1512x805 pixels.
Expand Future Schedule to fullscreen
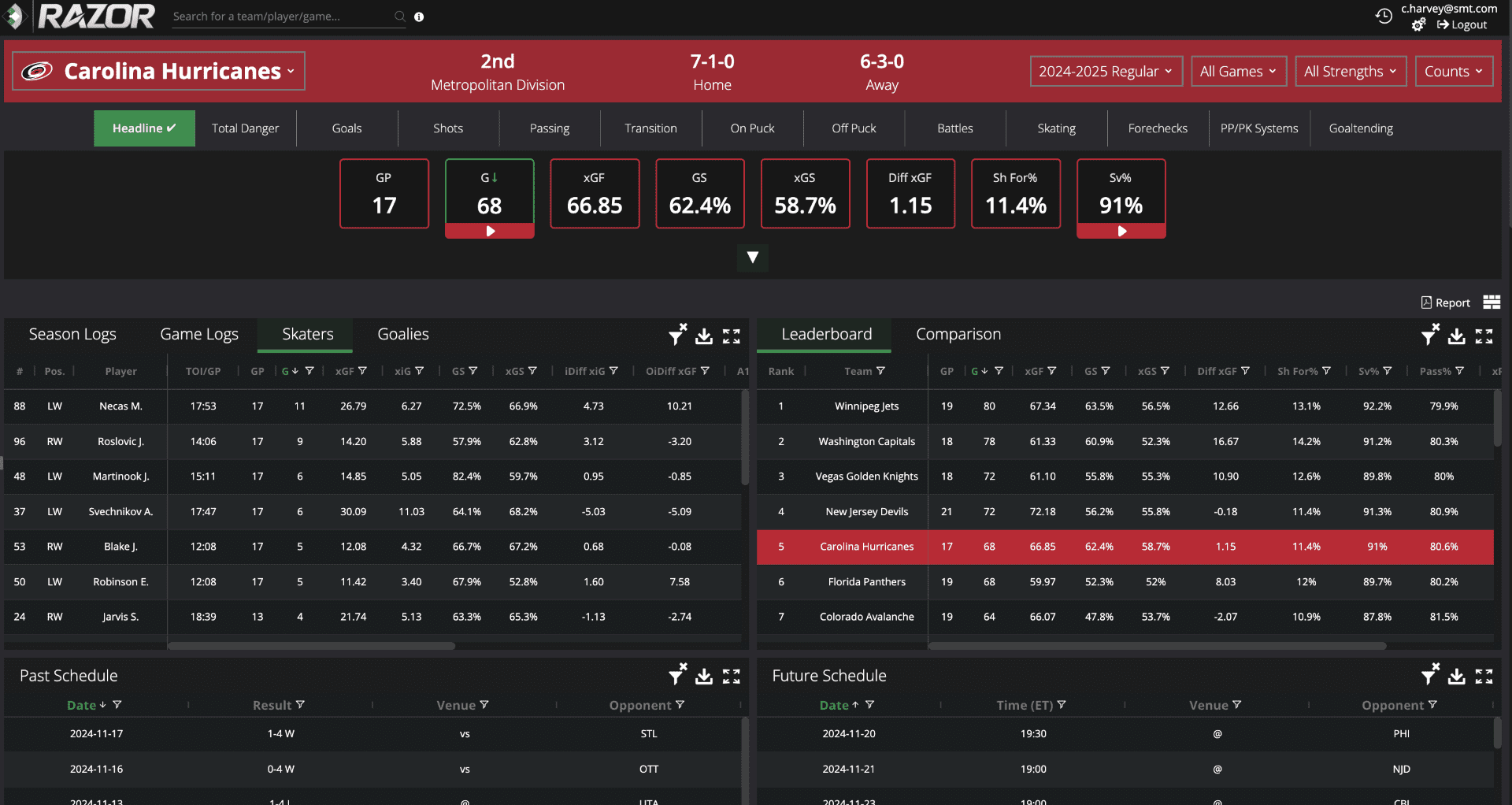pos(1484,676)
